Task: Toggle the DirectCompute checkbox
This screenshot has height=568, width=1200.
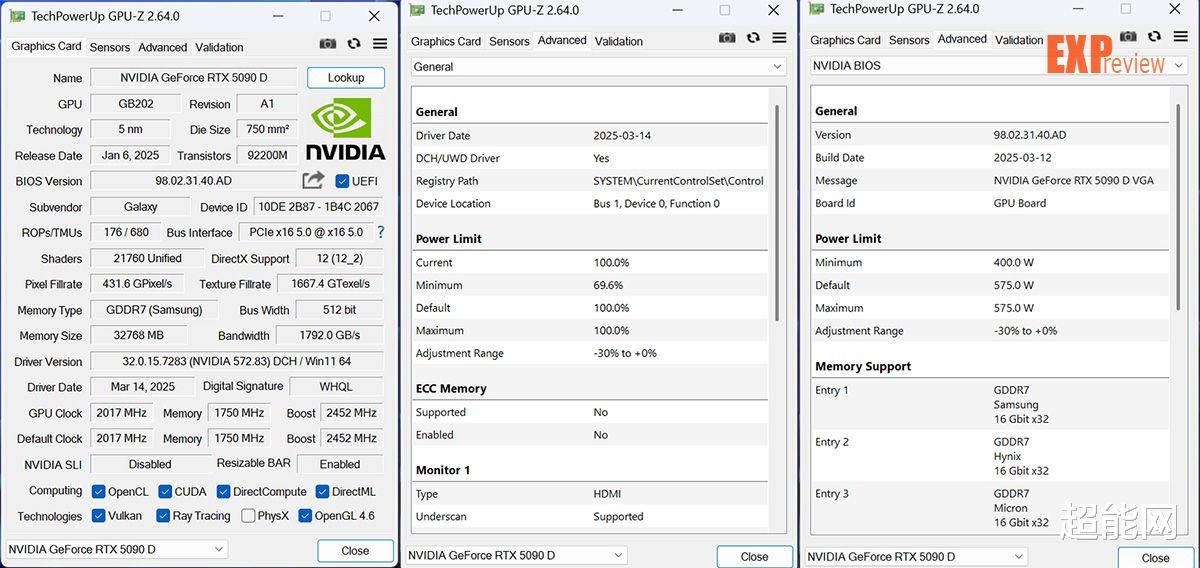Action: 224,491
